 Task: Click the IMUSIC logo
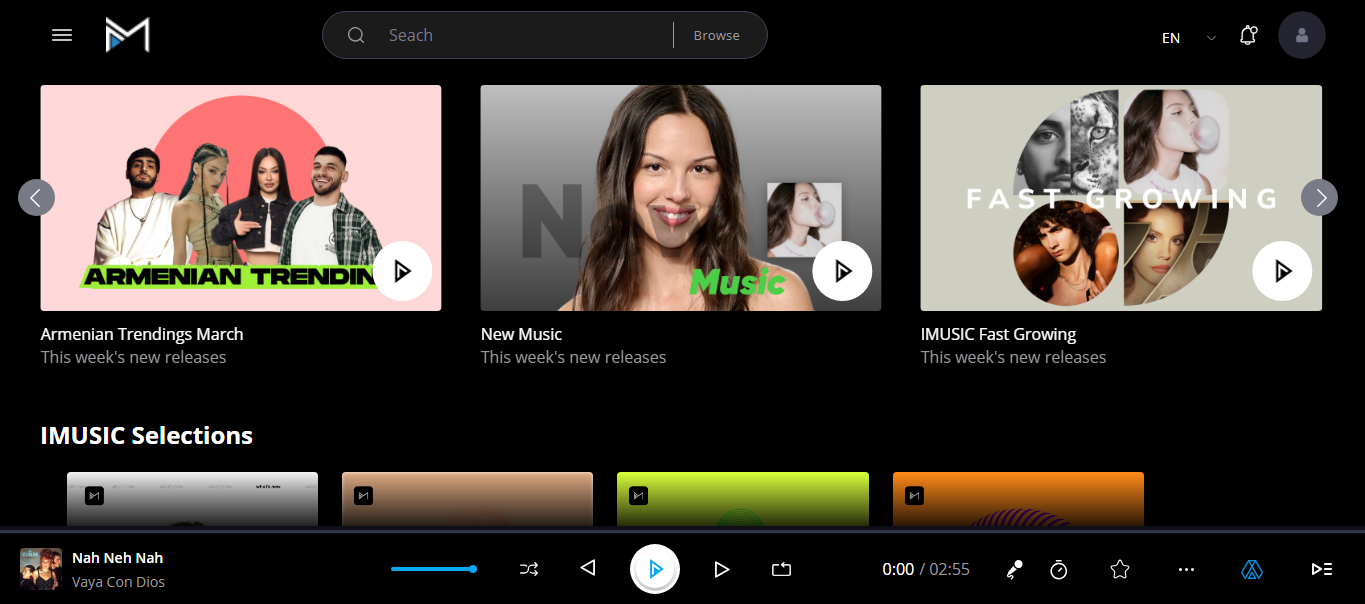[128, 34]
